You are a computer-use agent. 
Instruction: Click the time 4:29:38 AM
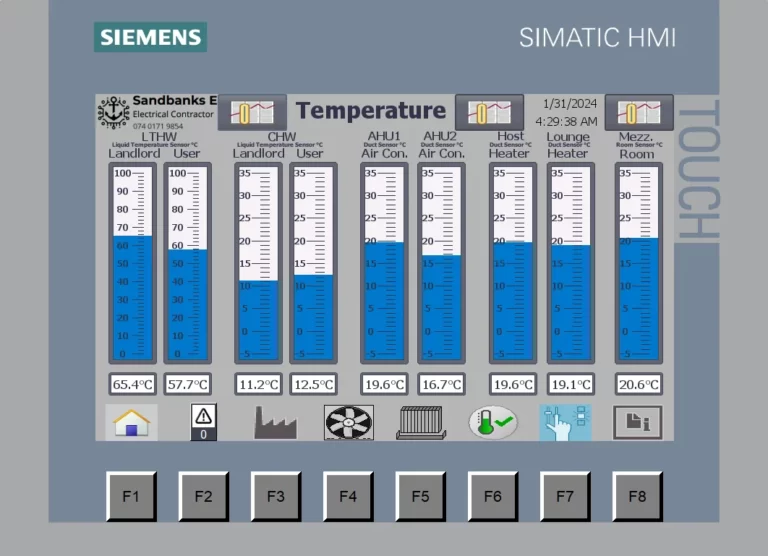coord(566,121)
